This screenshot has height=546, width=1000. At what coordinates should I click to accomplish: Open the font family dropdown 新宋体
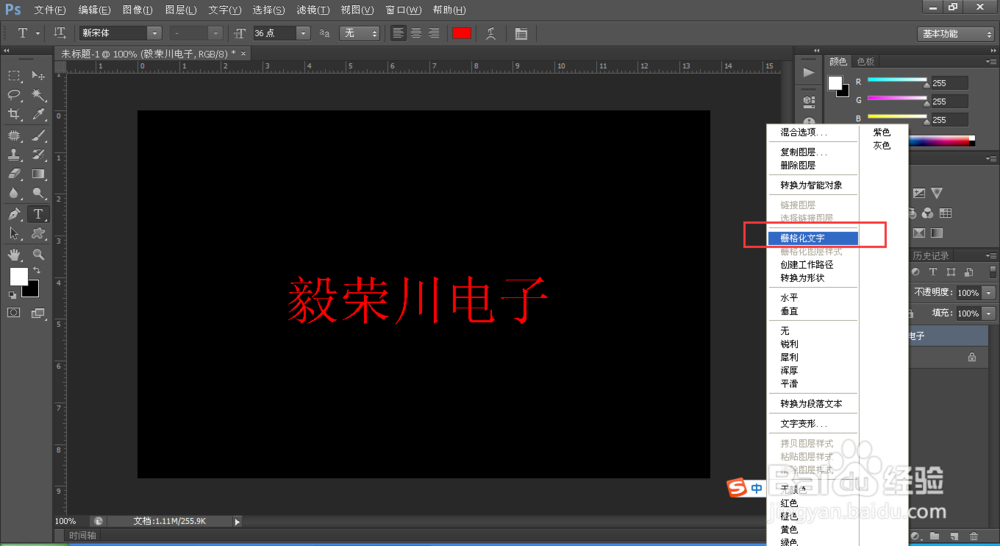154,33
